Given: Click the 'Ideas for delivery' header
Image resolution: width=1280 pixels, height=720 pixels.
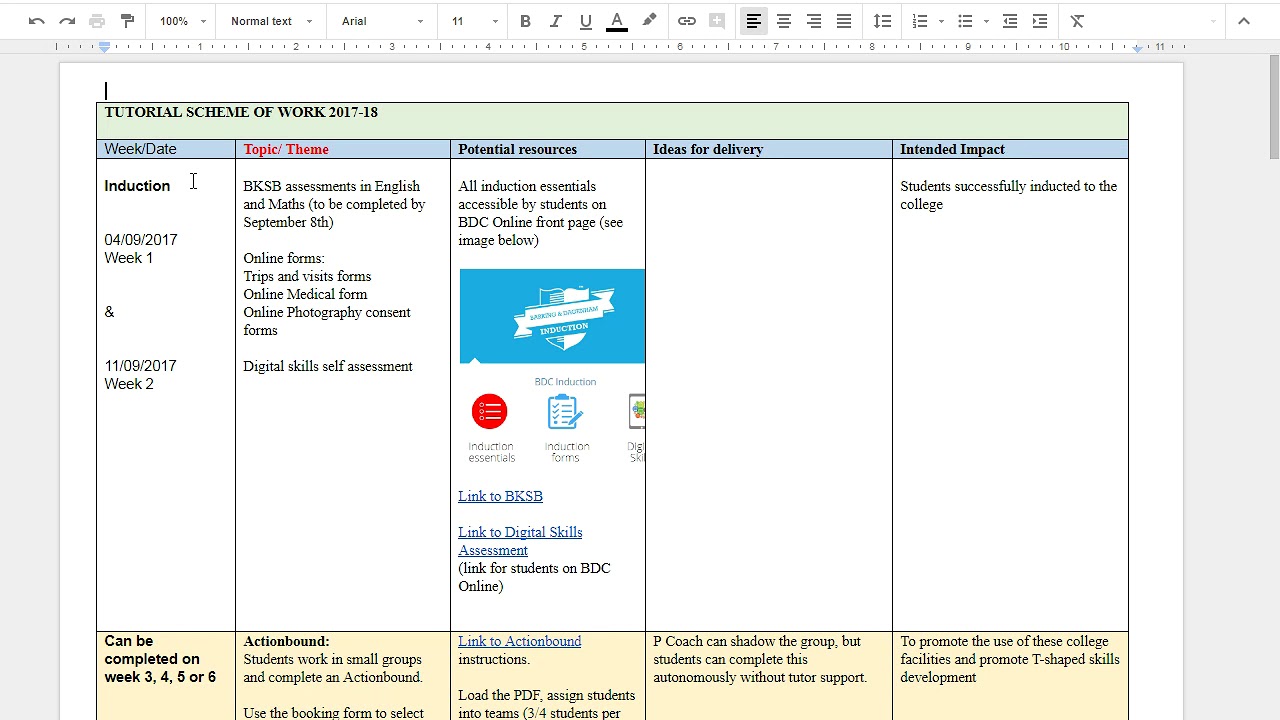Looking at the screenshot, I should click(708, 149).
